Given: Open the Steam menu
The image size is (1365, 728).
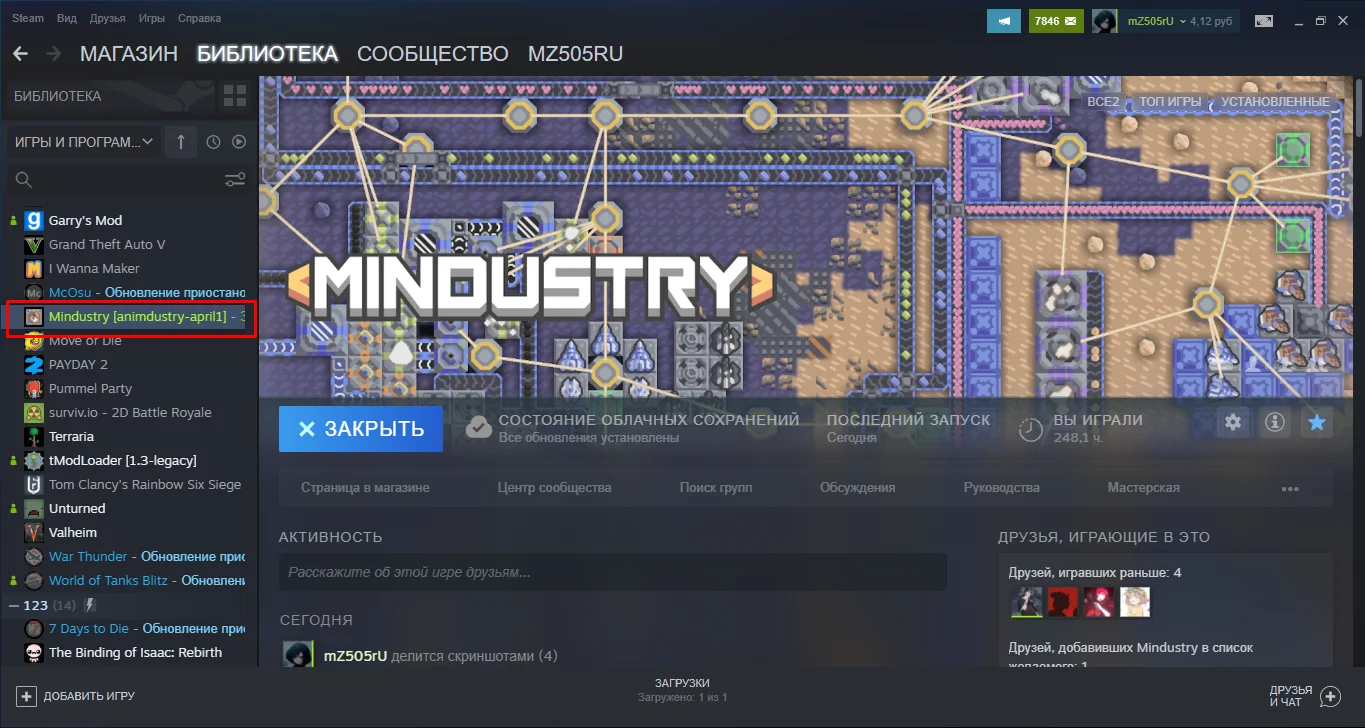Looking at the screenshot, I should click(28, 19).
